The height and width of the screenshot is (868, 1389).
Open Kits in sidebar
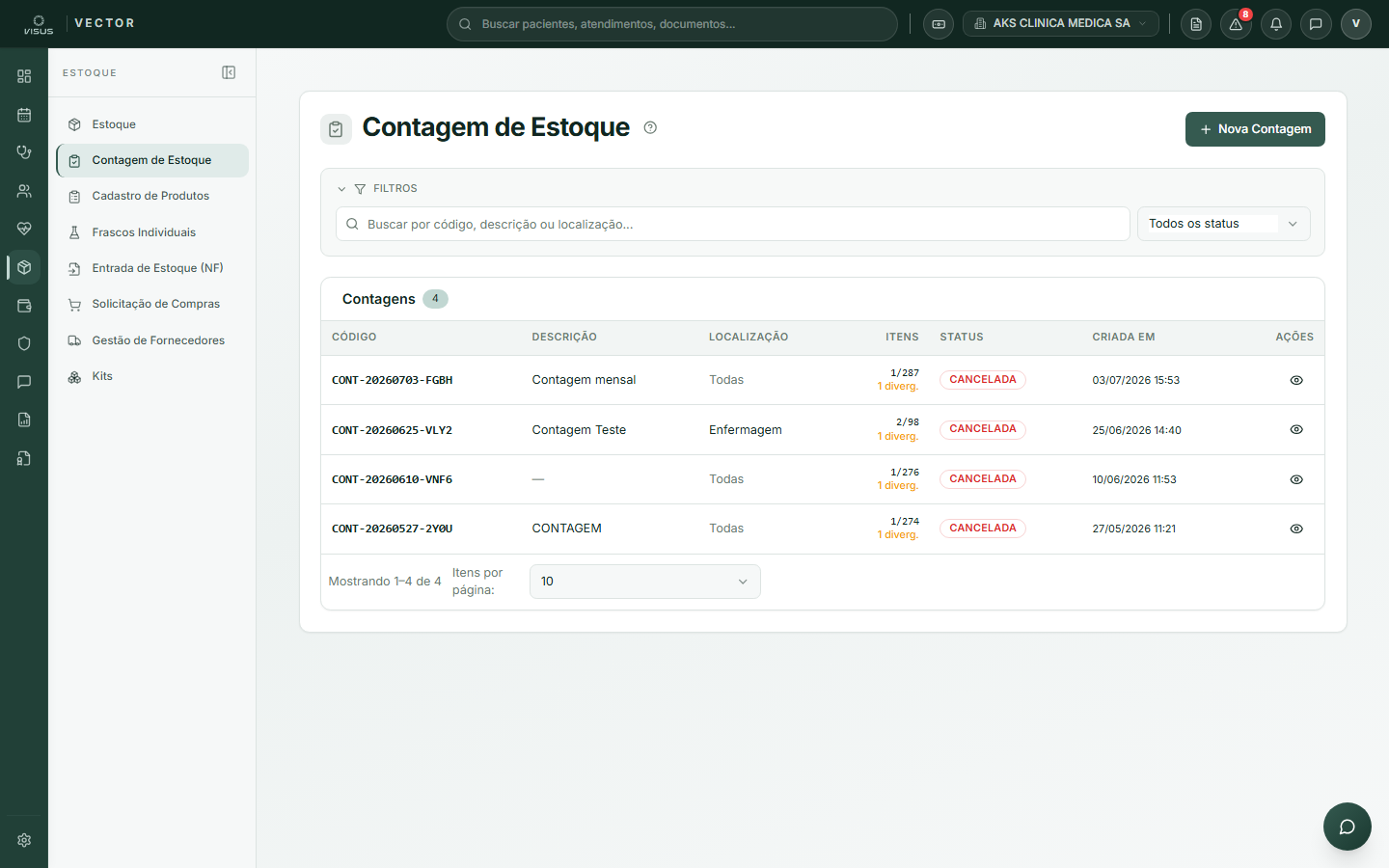[152, 376]
